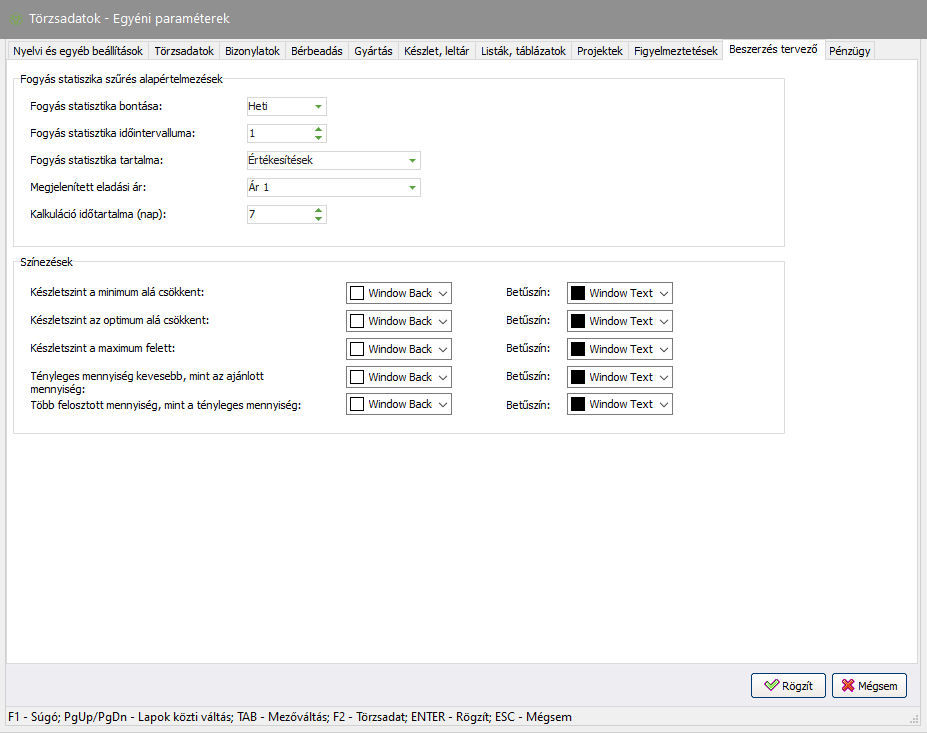The width and height of the screenshot is (927, 733).
Task: Open background color for Készletszint optimum alá
Action: (399, 321)
